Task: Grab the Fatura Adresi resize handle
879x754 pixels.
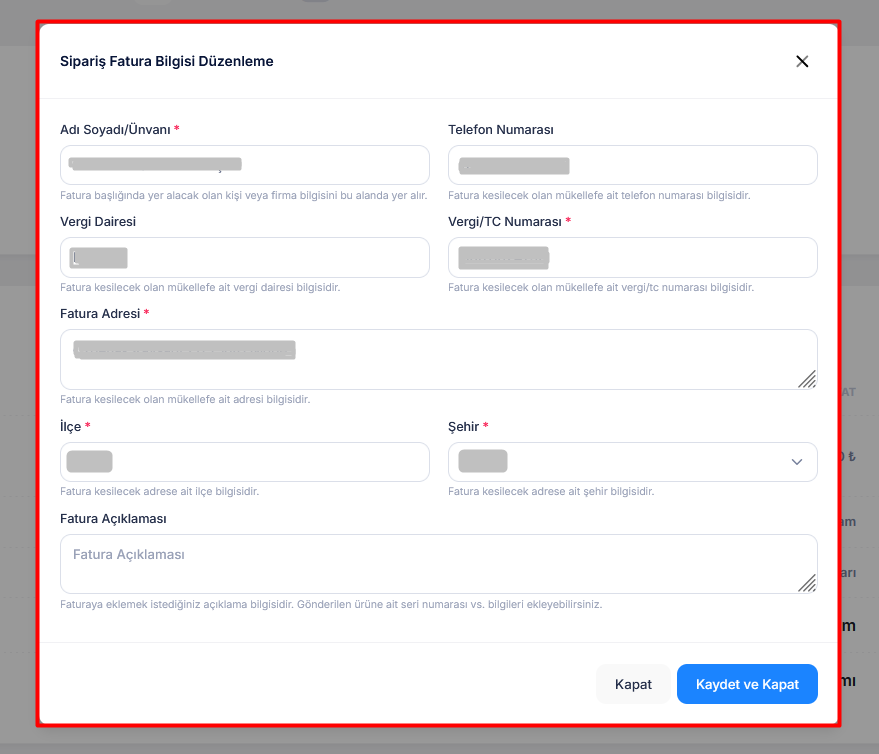Action: [807, 379]
